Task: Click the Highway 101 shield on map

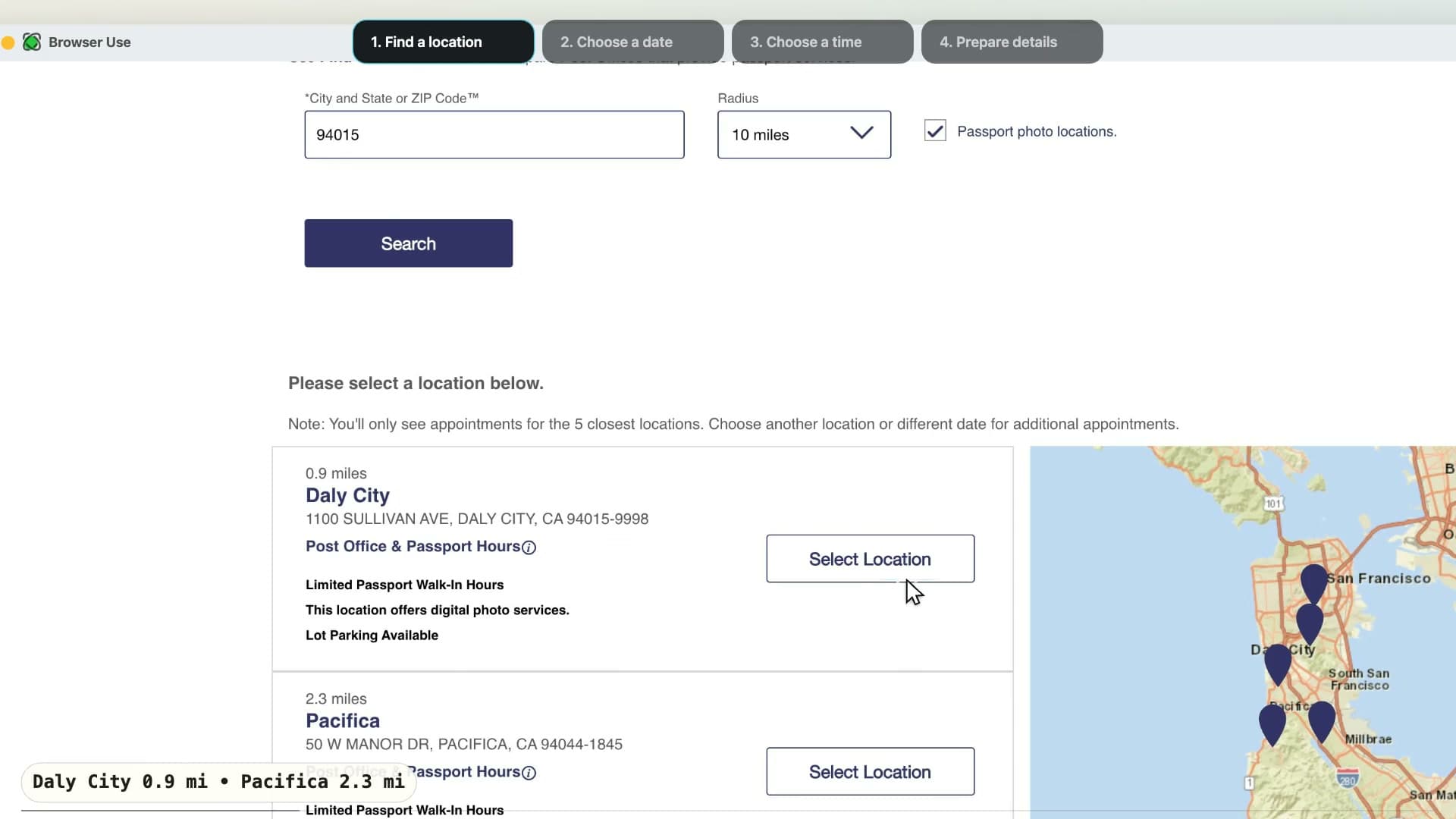Action: 1273,504
